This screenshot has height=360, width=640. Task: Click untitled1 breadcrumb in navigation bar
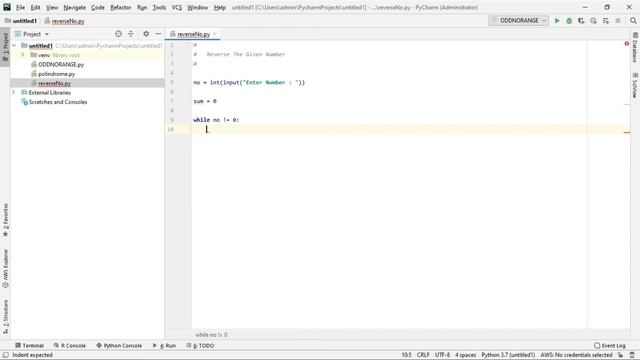21,21
